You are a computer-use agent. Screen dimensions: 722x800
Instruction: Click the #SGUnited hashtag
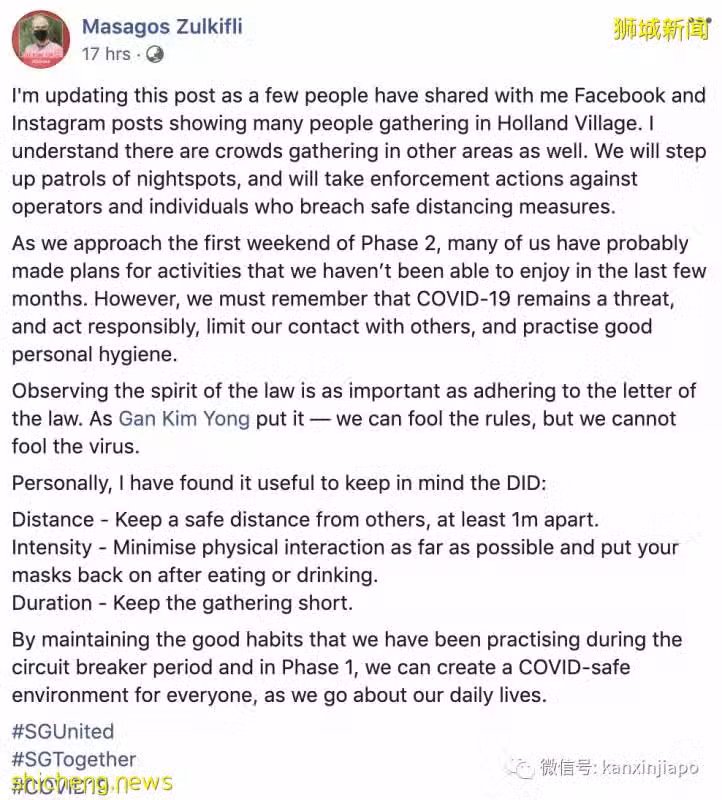click(63, 732)
